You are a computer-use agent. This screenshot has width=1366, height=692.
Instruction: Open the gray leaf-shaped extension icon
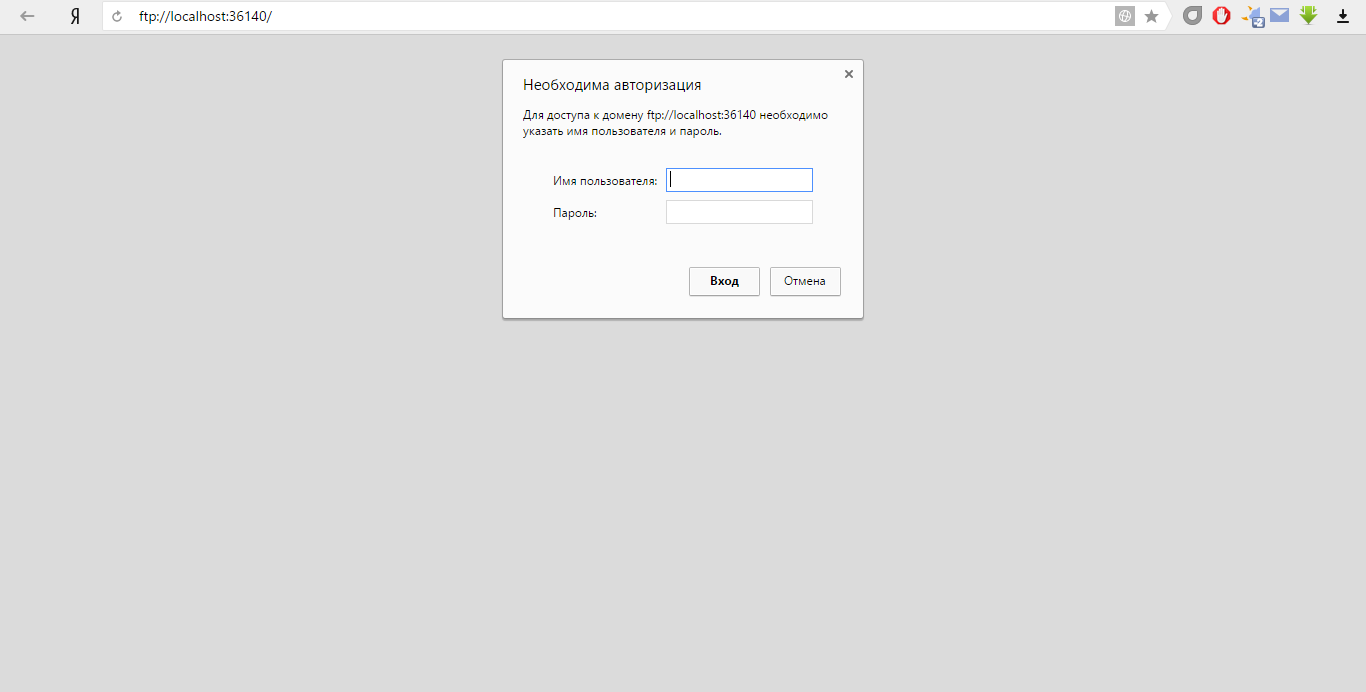point(1192,16)
